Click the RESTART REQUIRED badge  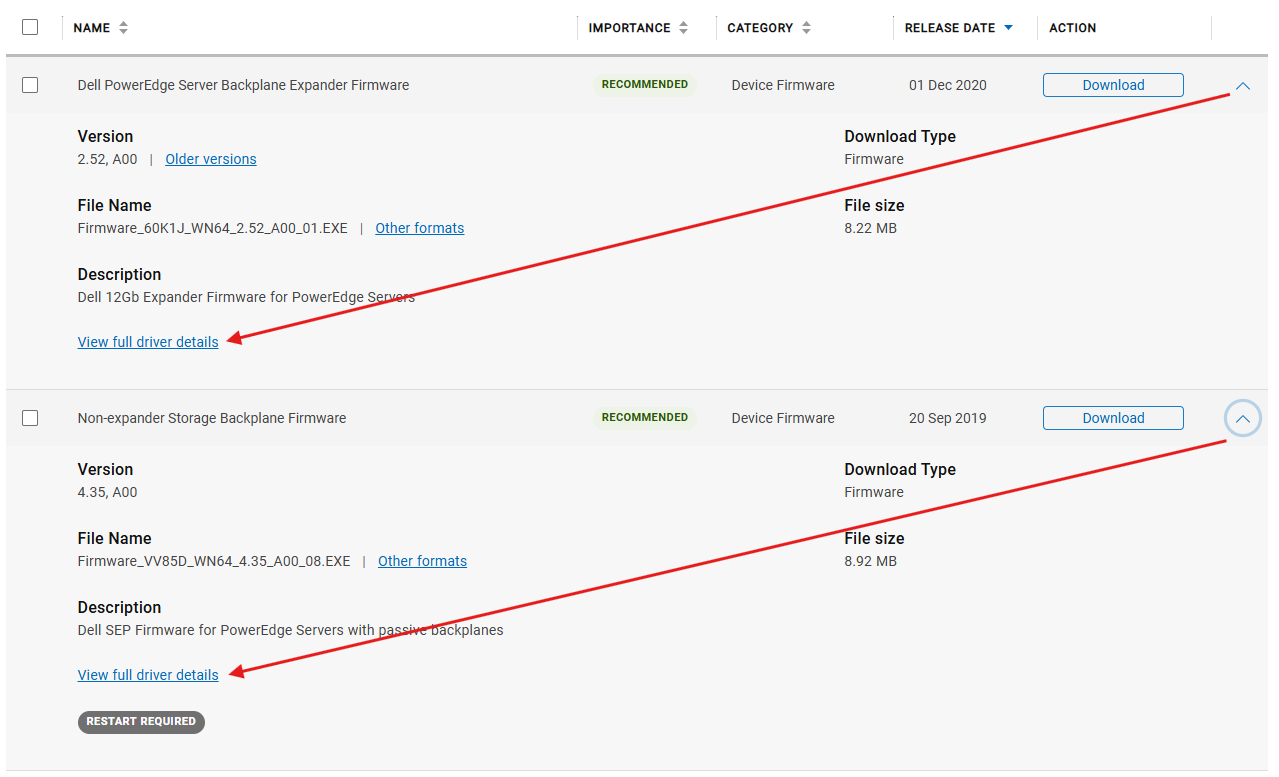click(141, 722)
